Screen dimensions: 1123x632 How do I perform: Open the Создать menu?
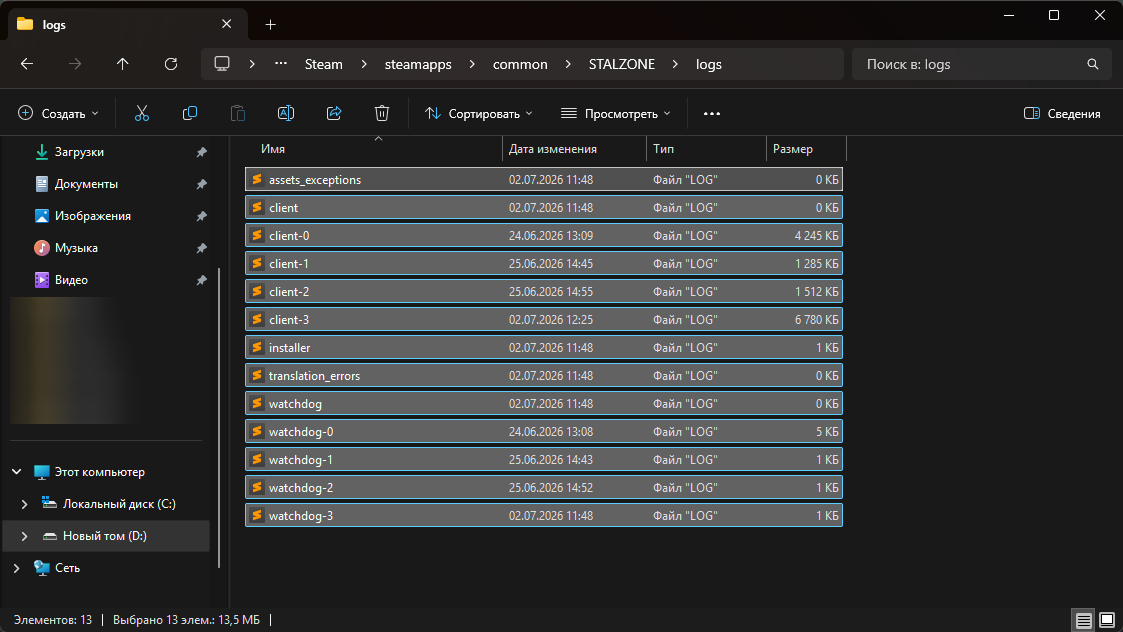(58, 113)
